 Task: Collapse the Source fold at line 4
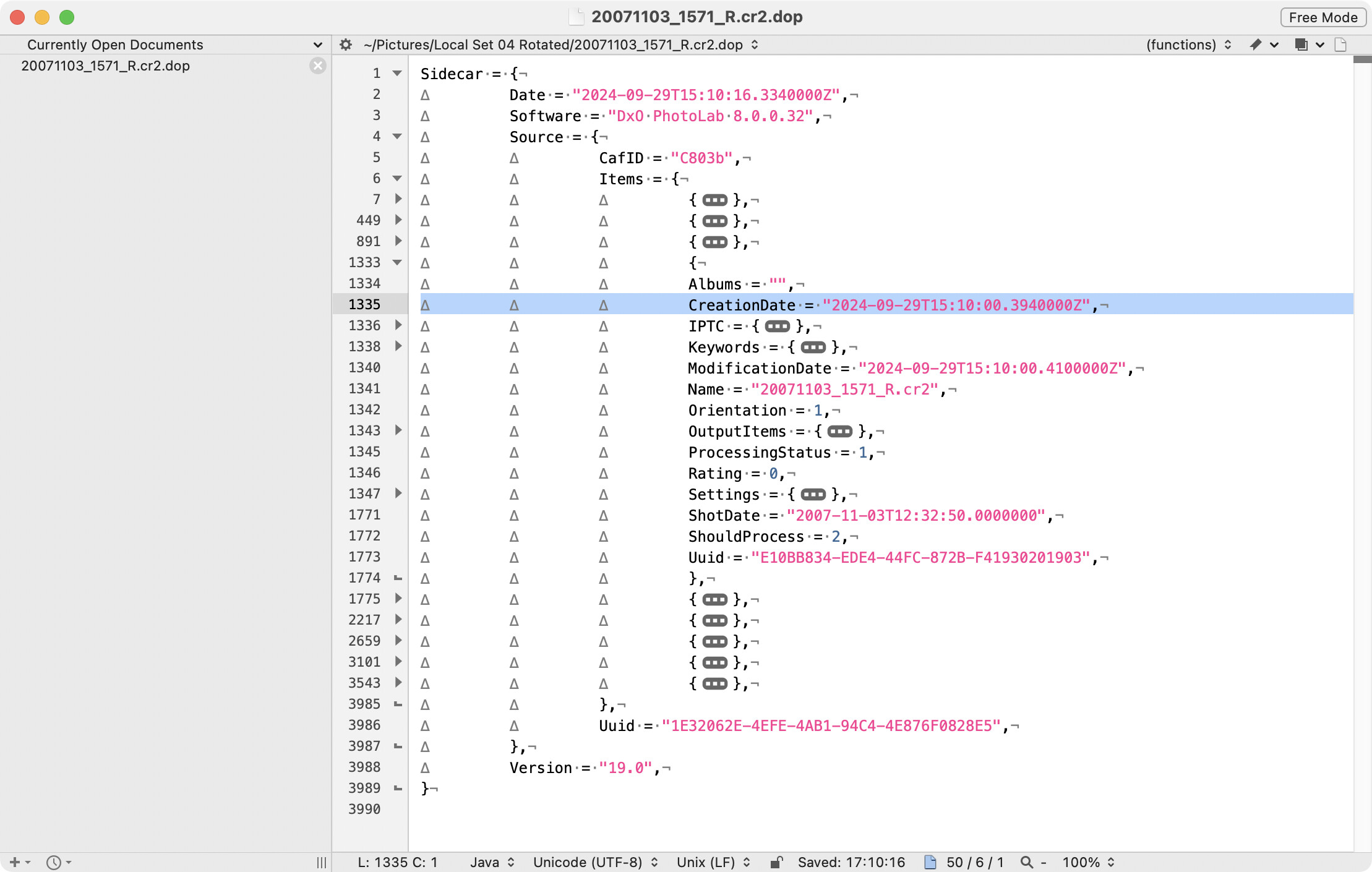pyautogui.click(x=397, y=137)
